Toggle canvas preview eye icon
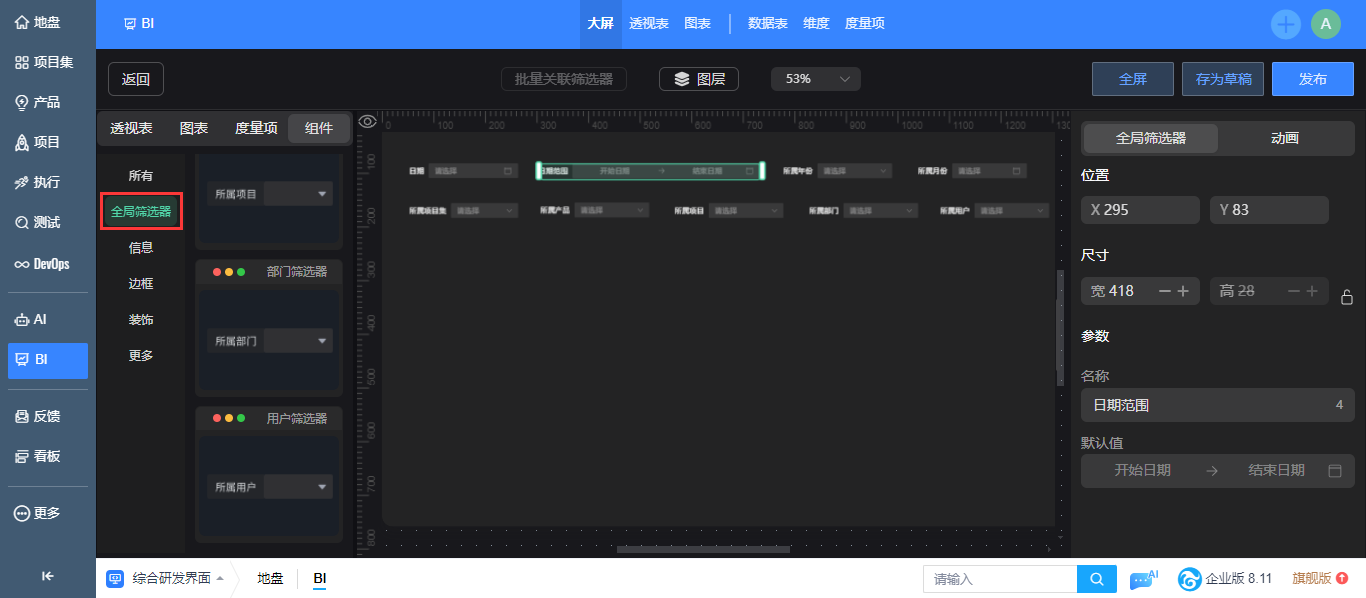The width and height of the screenshot is (1366, 598). (x=368, y=122)
